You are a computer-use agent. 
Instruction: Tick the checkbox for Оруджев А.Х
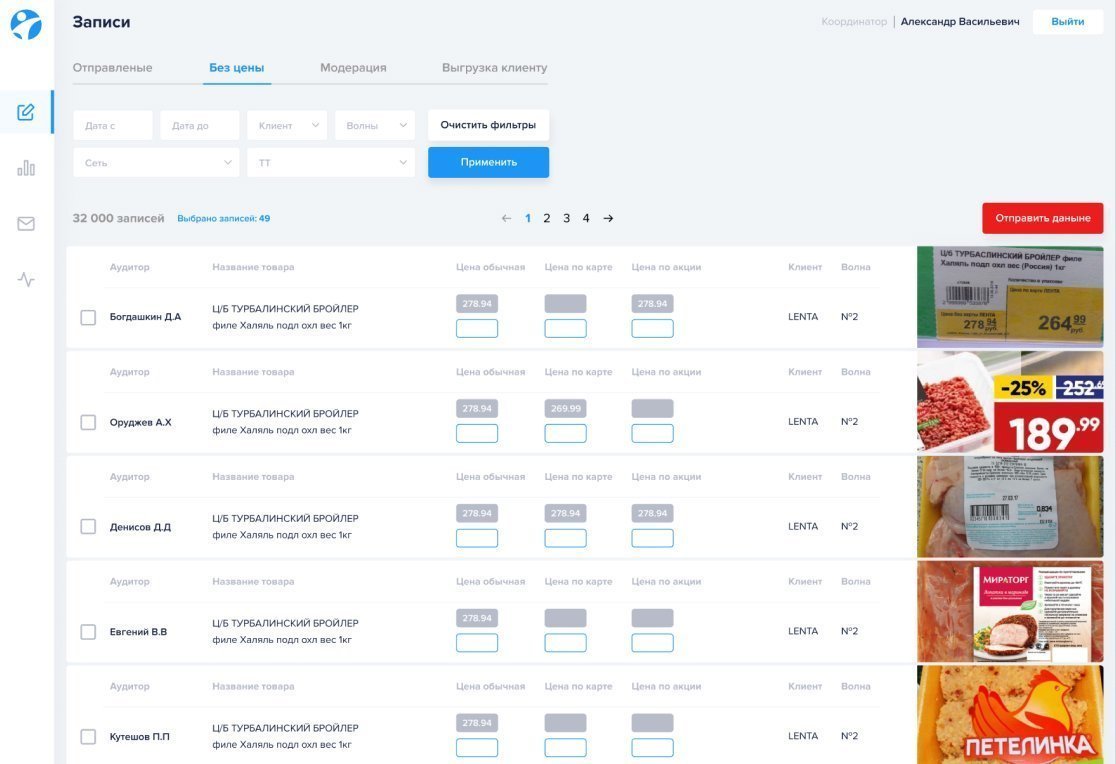[88, 422]
